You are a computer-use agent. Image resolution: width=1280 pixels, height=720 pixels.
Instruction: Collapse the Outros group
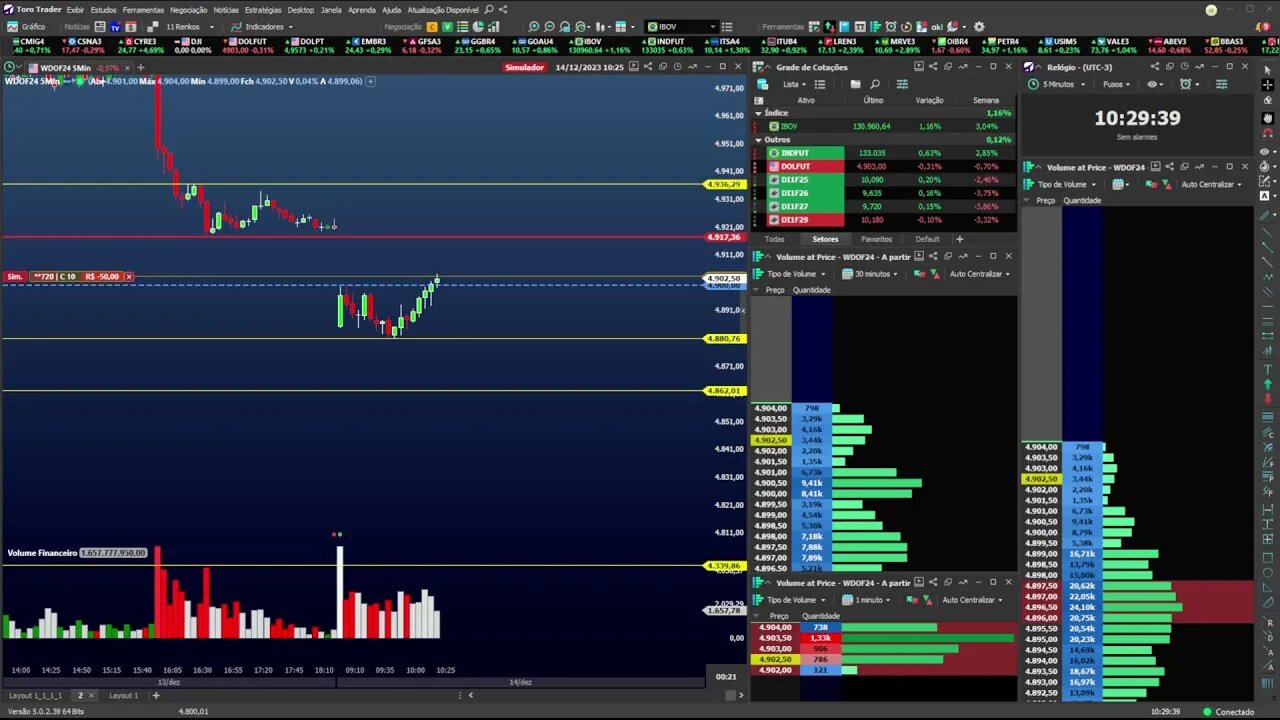click(758, 140)
